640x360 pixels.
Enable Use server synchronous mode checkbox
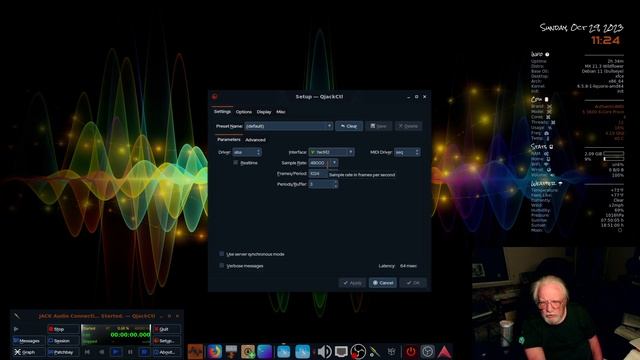(x=222, y=254)
